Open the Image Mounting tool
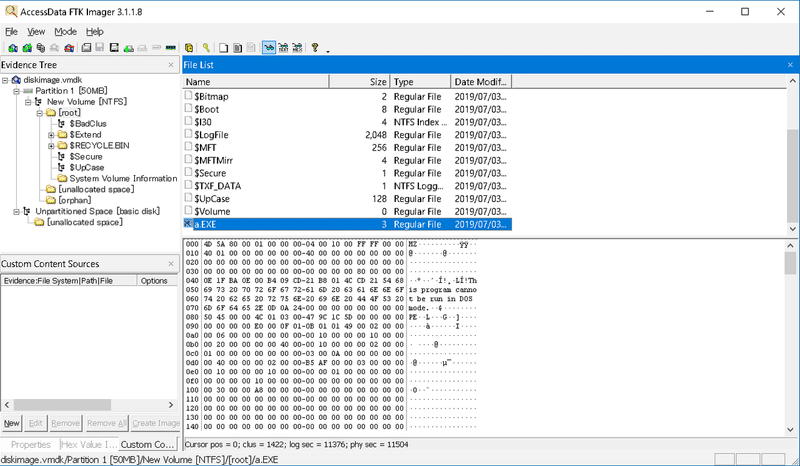This screenshot has width=800, height=466. pos(41,47)
